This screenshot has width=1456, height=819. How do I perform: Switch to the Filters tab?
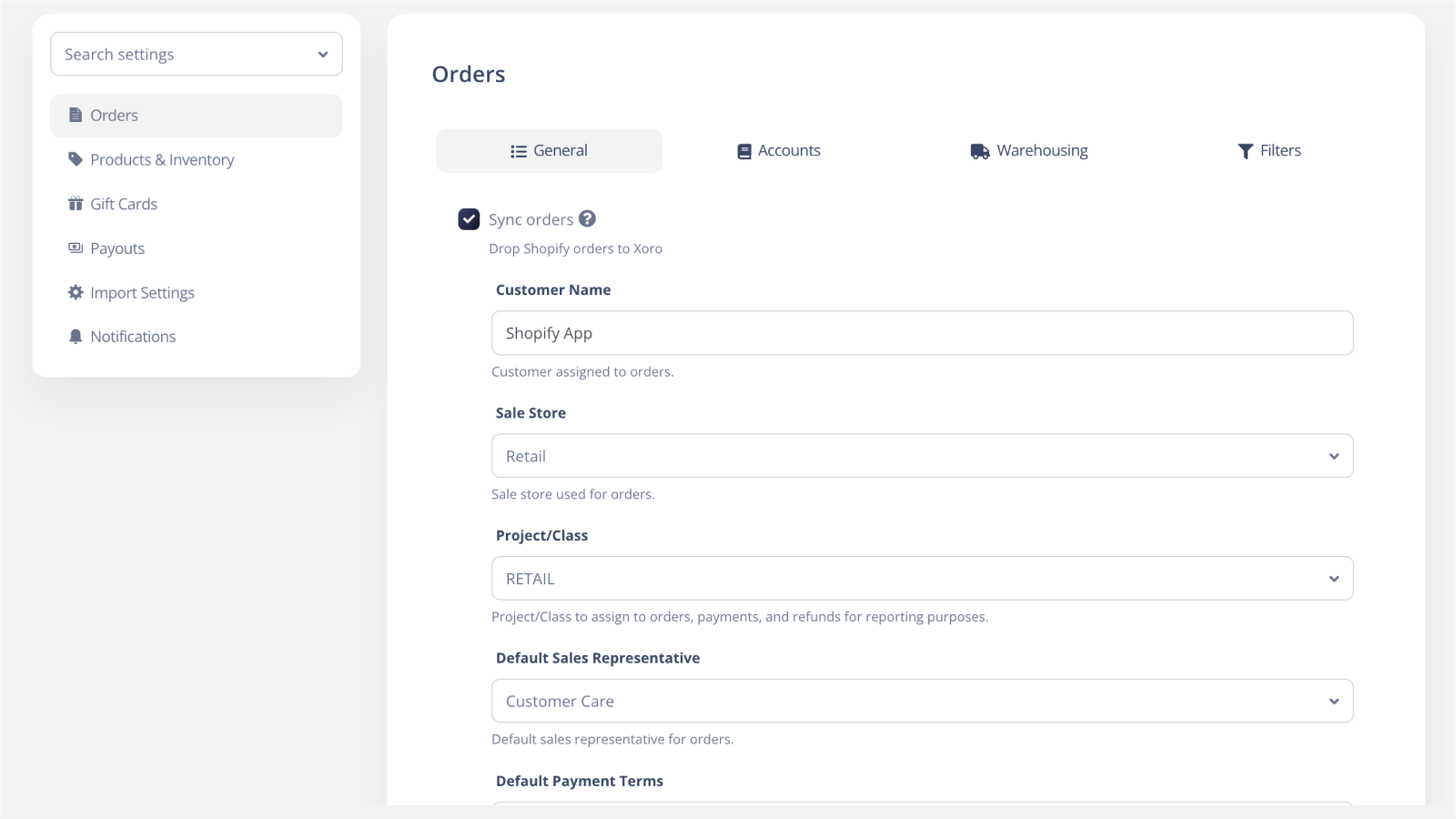click(x=1269, y=151)
